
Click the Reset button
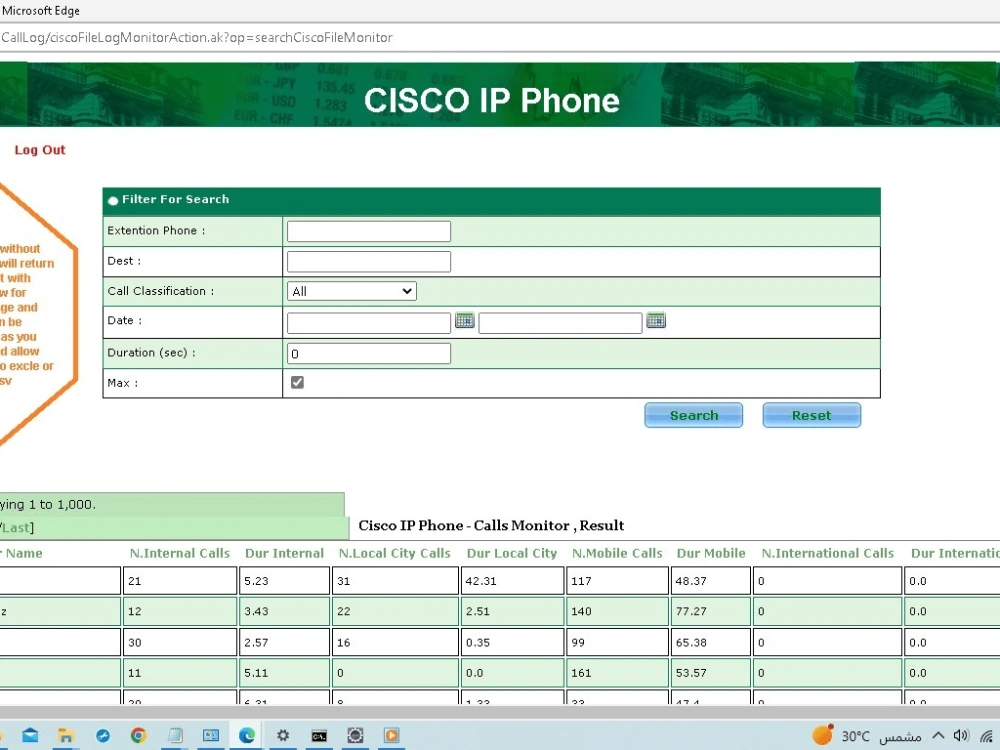811,415
